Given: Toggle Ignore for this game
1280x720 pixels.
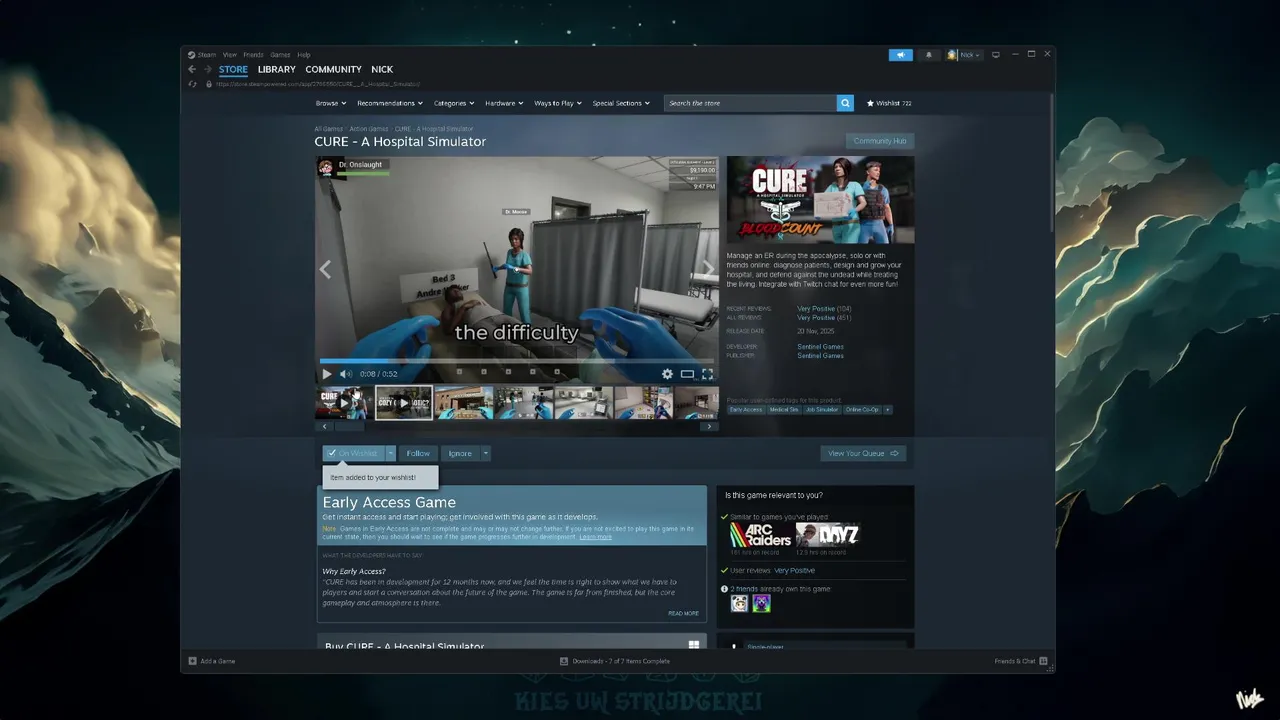Looking at the screenshot, I should click(460, 453).
